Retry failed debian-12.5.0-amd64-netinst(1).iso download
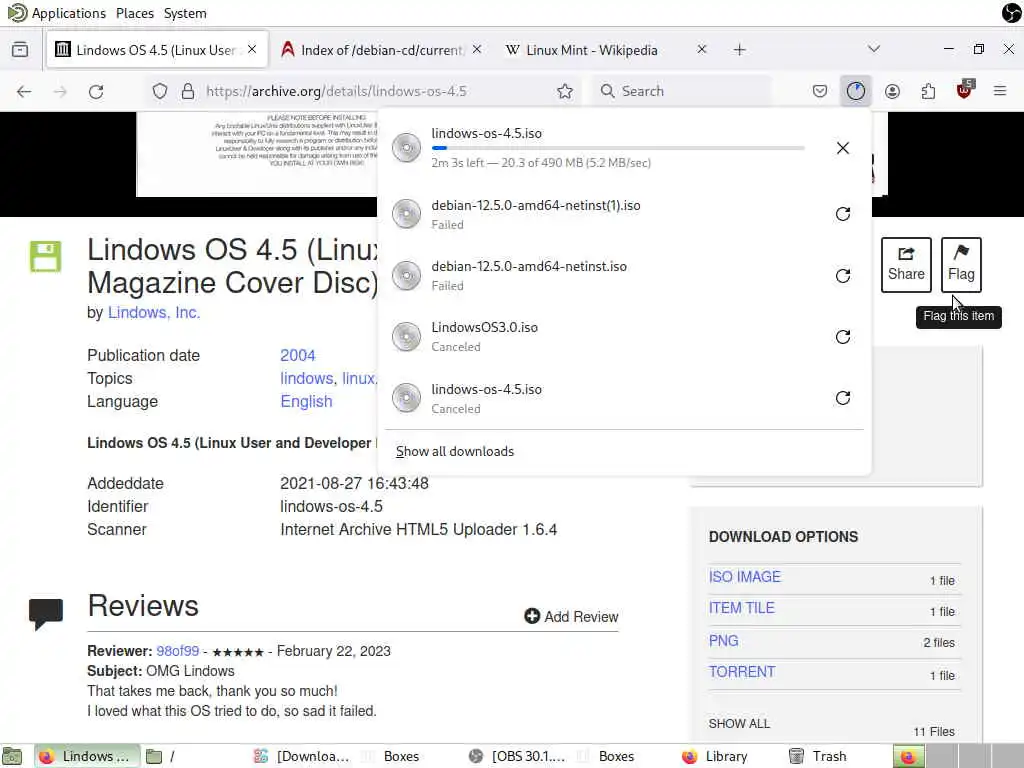The image size is (1024, 768). [x=842, y=214]
